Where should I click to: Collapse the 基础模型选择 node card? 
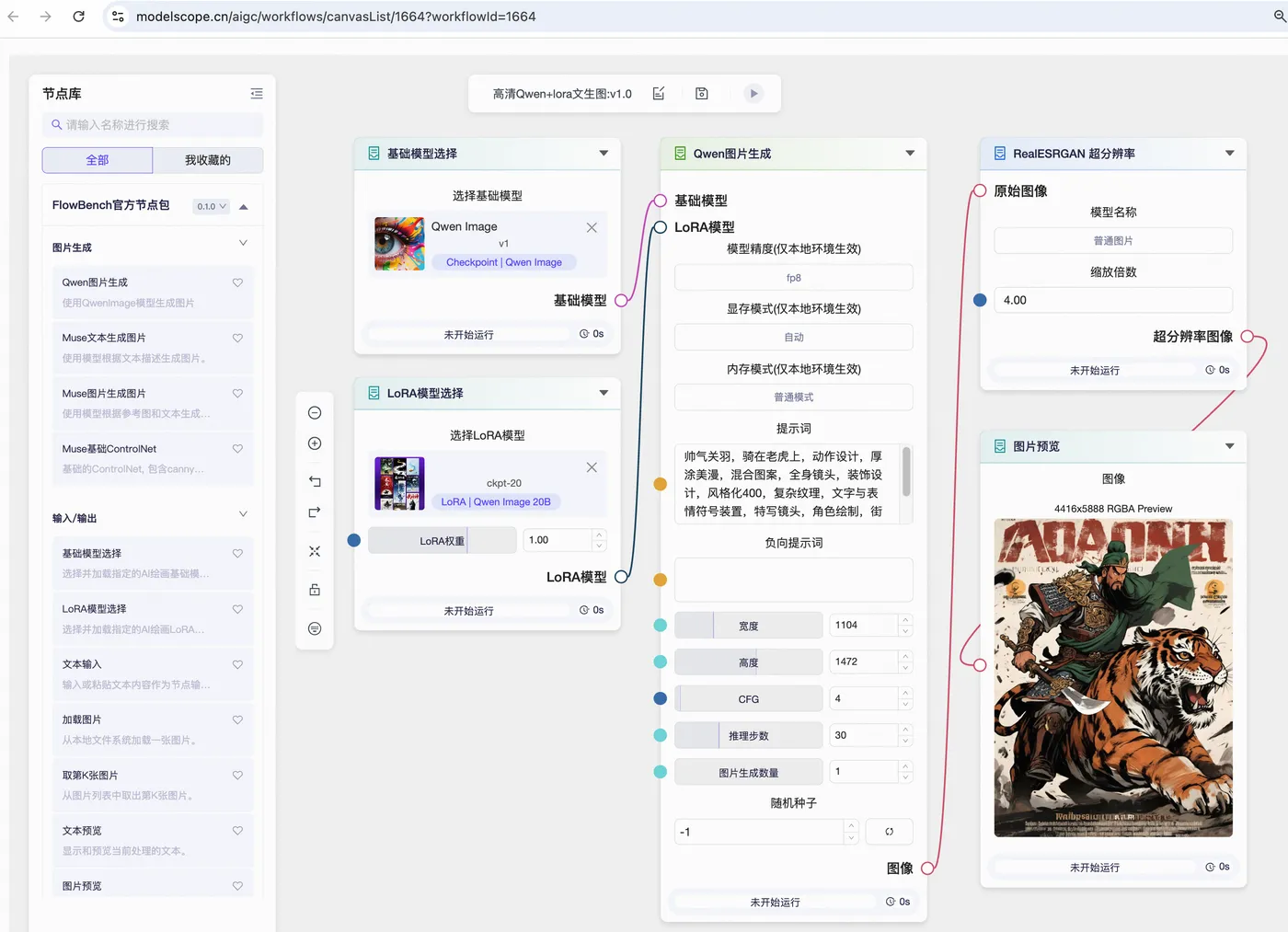(604, 154)
